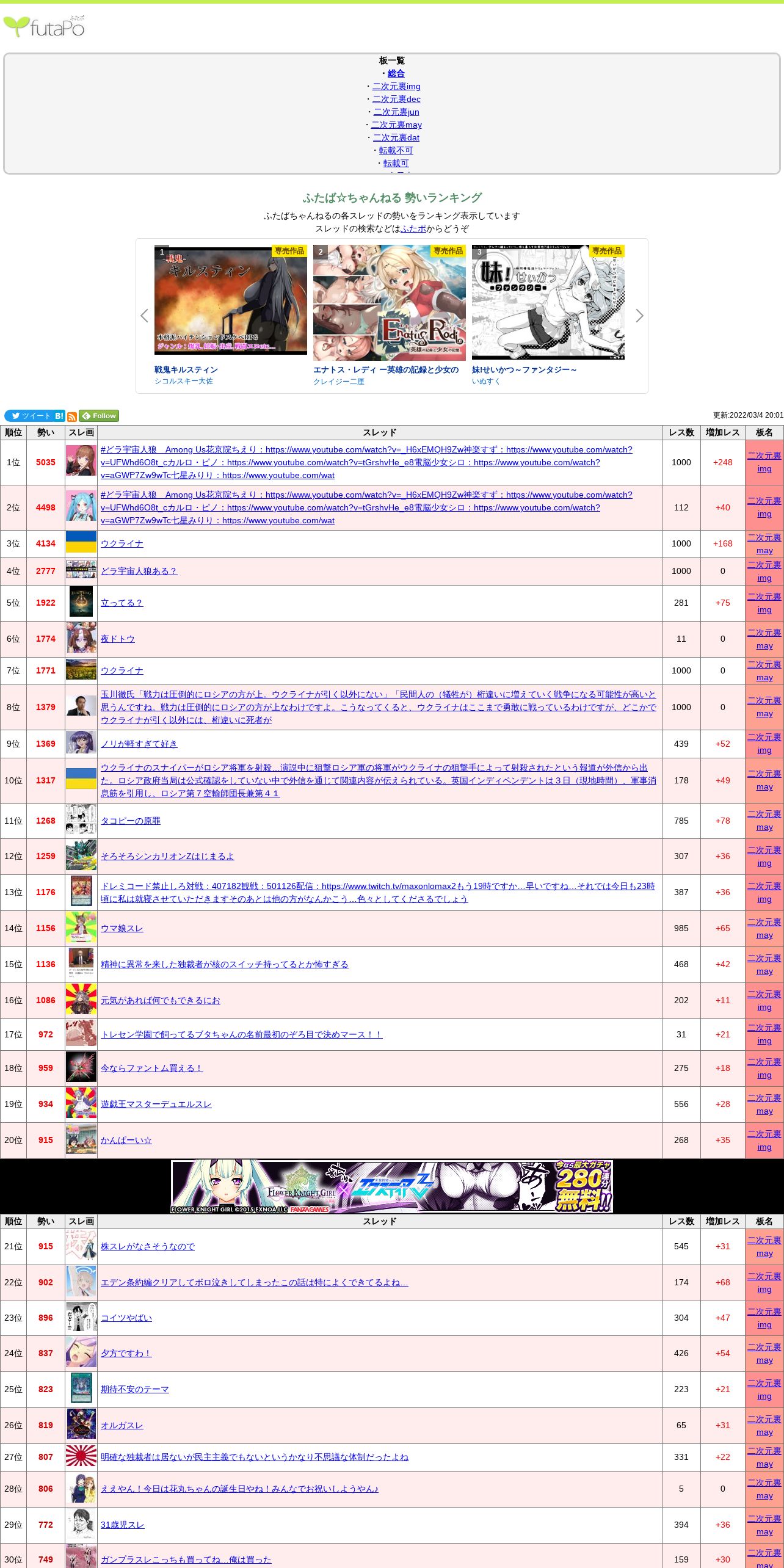This screenshot has height=1568, width=784.
Task: Open オルガスレ thread link
Action: [x=122, y=1425]
